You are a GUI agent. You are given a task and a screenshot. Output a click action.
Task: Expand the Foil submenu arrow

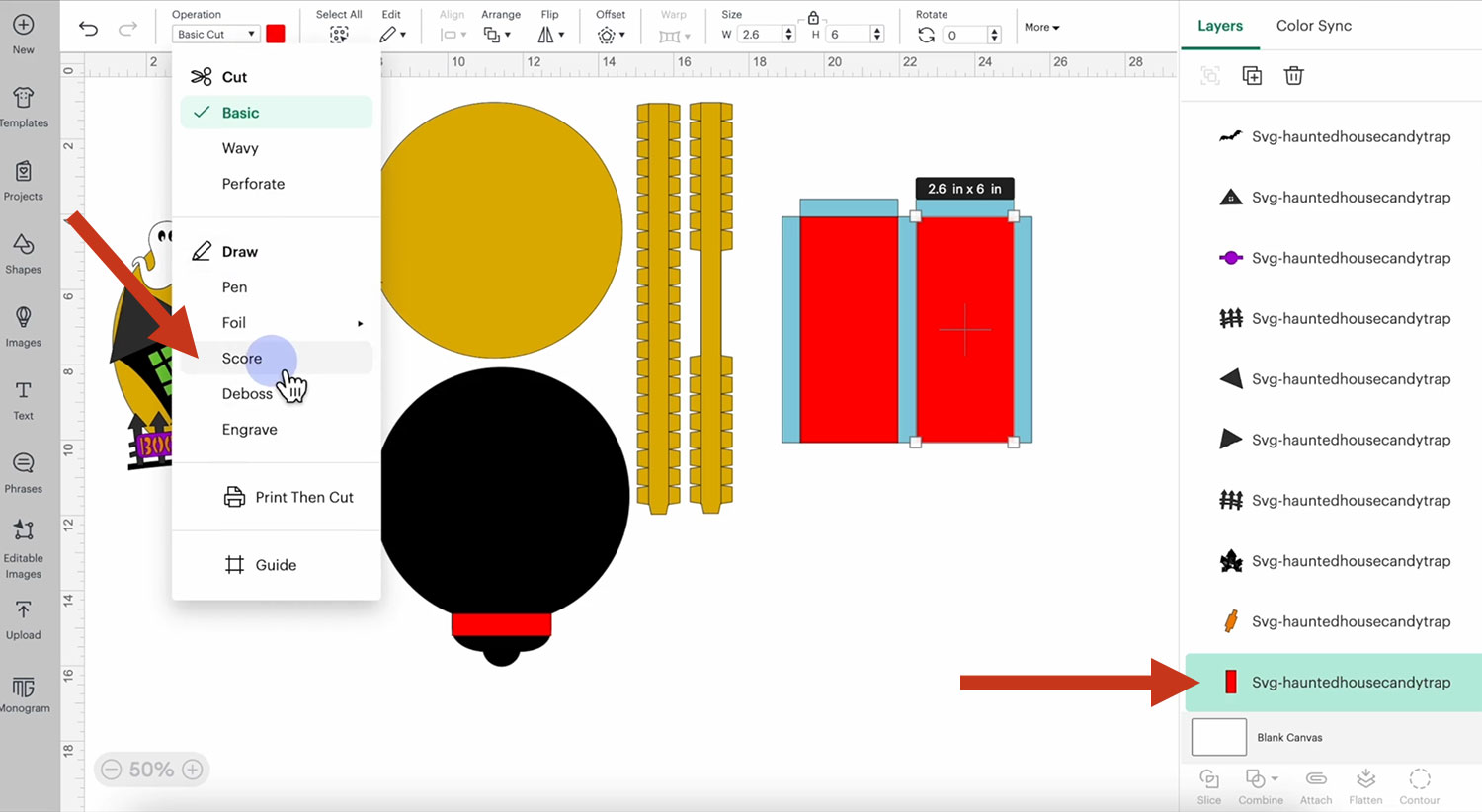(x=360, y=323)
